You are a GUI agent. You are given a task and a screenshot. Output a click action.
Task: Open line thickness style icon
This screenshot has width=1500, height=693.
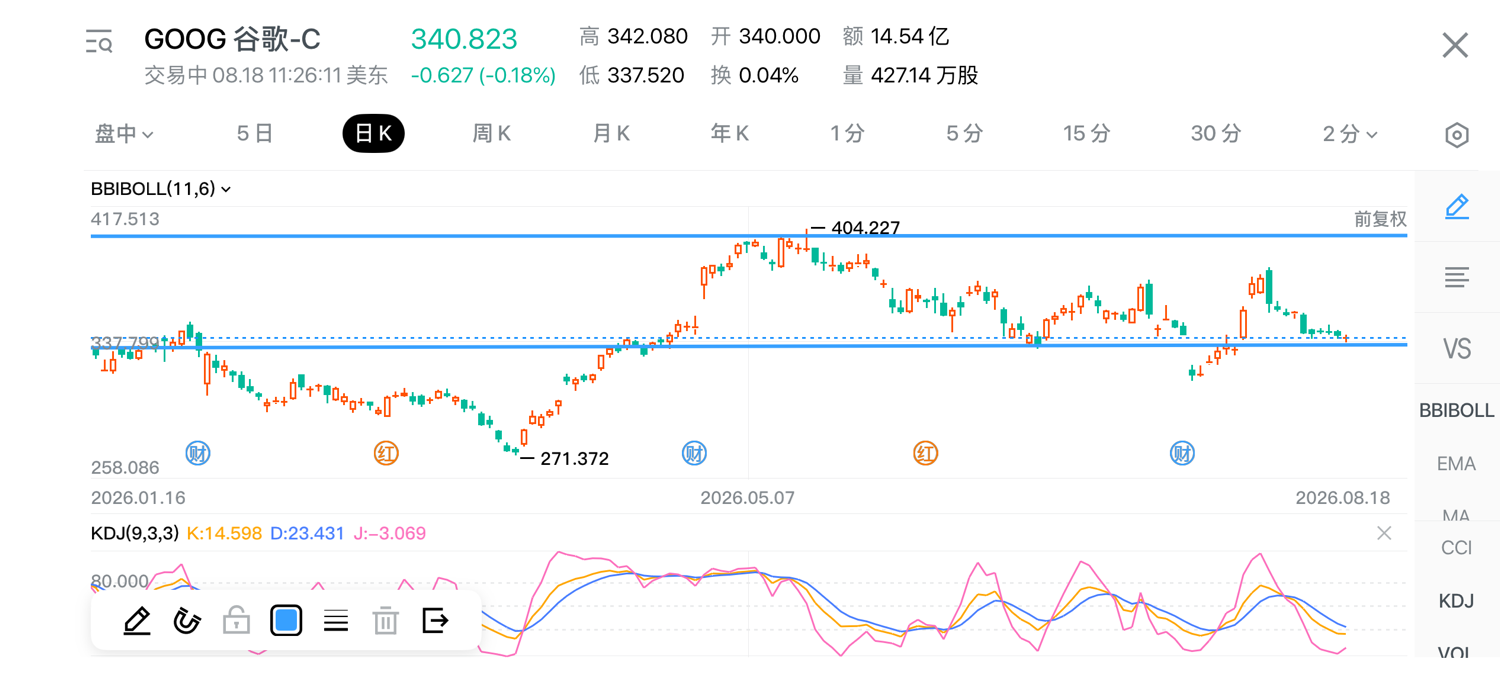[336, 621]
